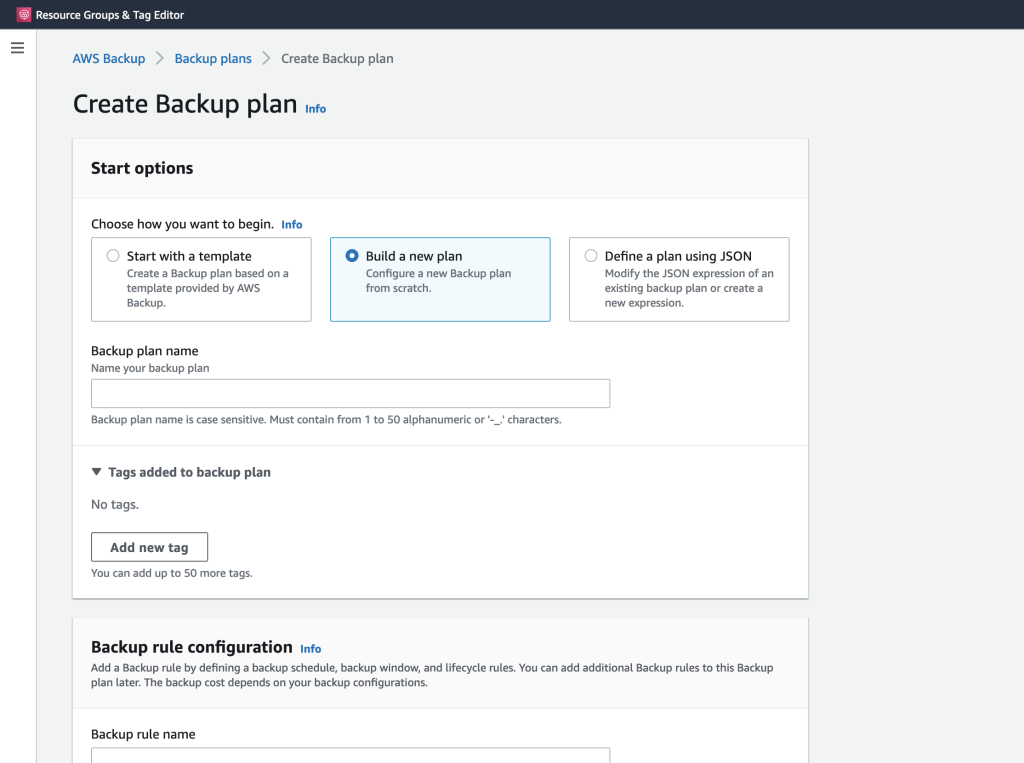1024x763 pixels.
Task: Open the navigation sidebar via hamburger icon
Action: [17, 47]
